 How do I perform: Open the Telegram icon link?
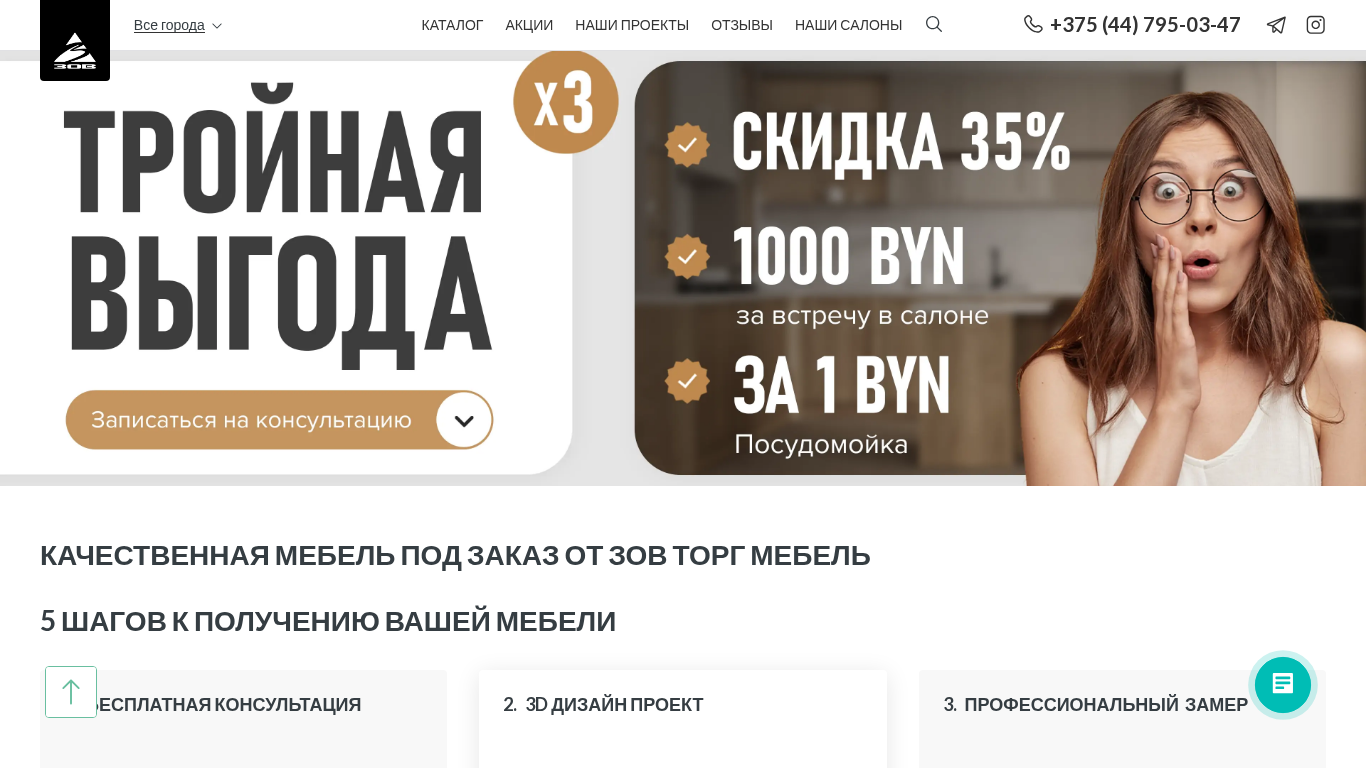tap(1276, 25)
